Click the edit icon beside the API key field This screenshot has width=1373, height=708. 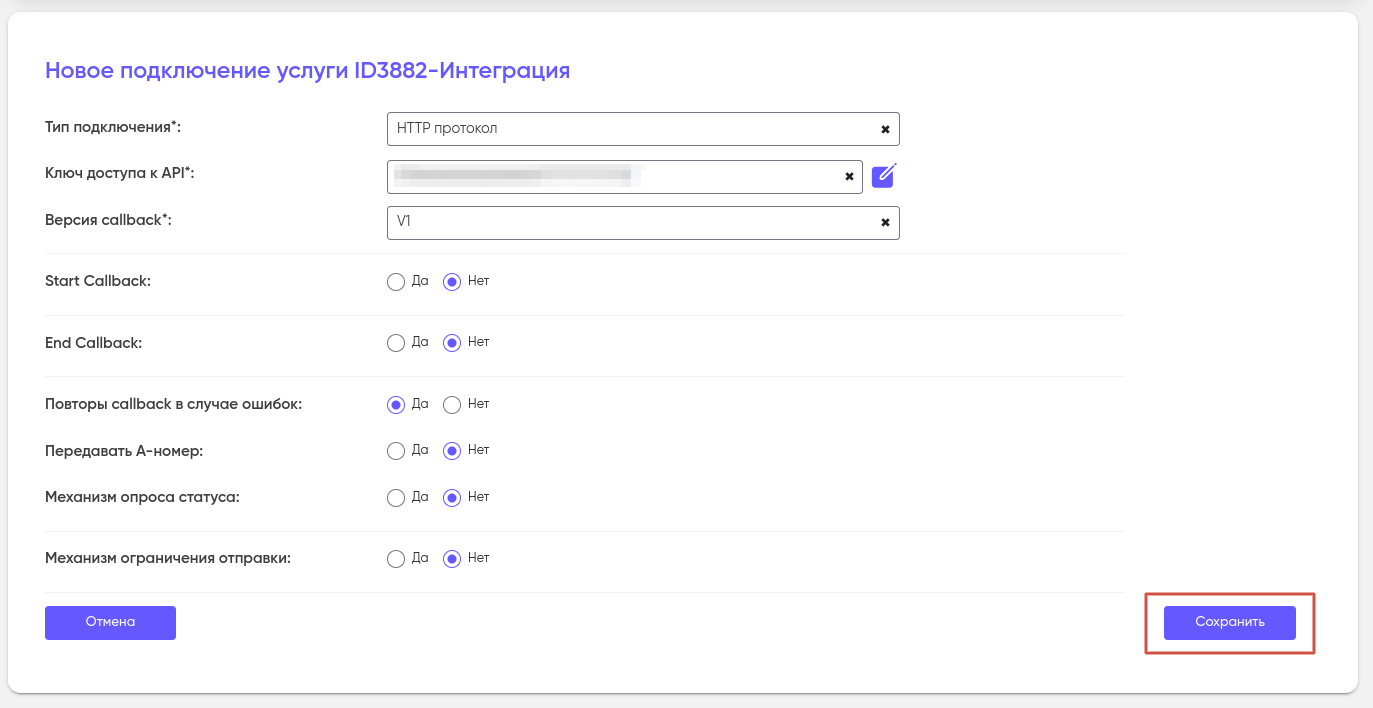[883, 176]
